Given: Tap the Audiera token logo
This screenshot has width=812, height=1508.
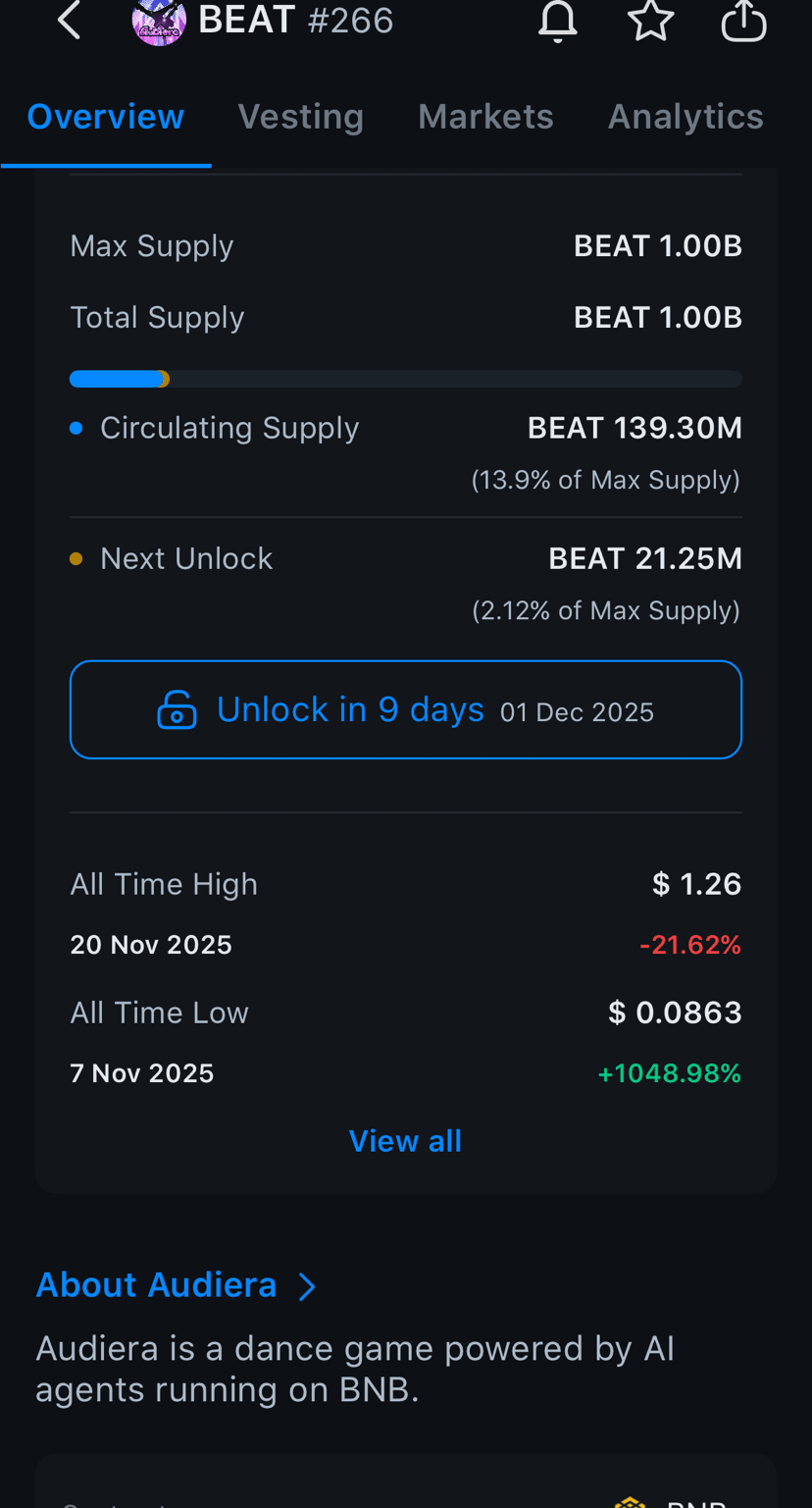Looking at the screenshot, I should coord(159,22).
